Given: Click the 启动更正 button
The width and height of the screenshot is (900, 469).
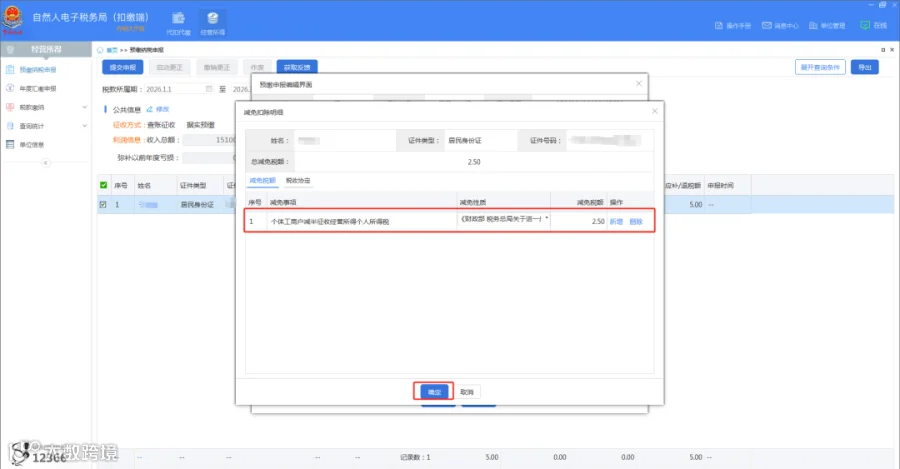Looking at the screenshot, I should [x=169, y=67].
